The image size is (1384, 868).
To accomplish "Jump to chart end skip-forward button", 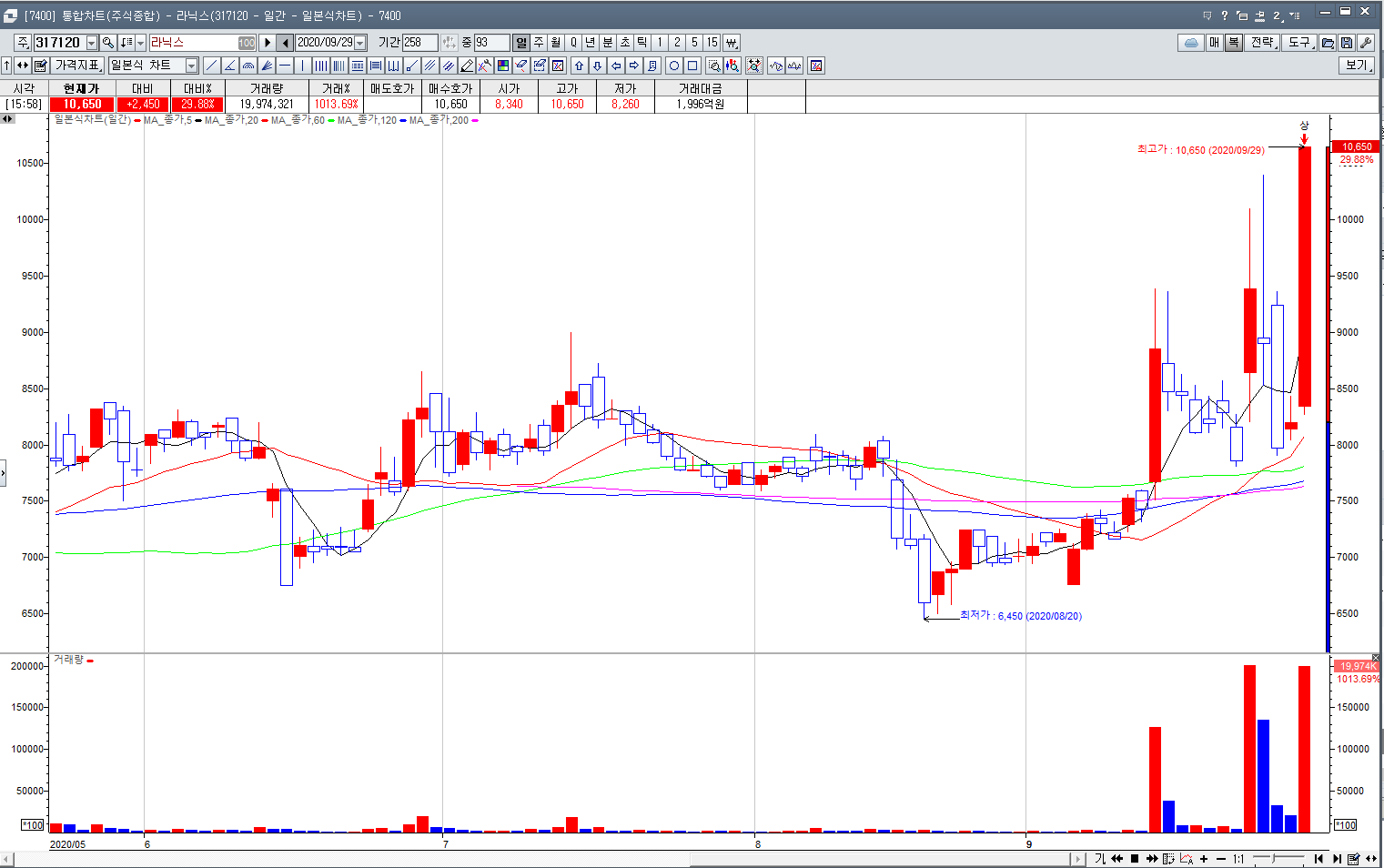I will pos(1337,859).
